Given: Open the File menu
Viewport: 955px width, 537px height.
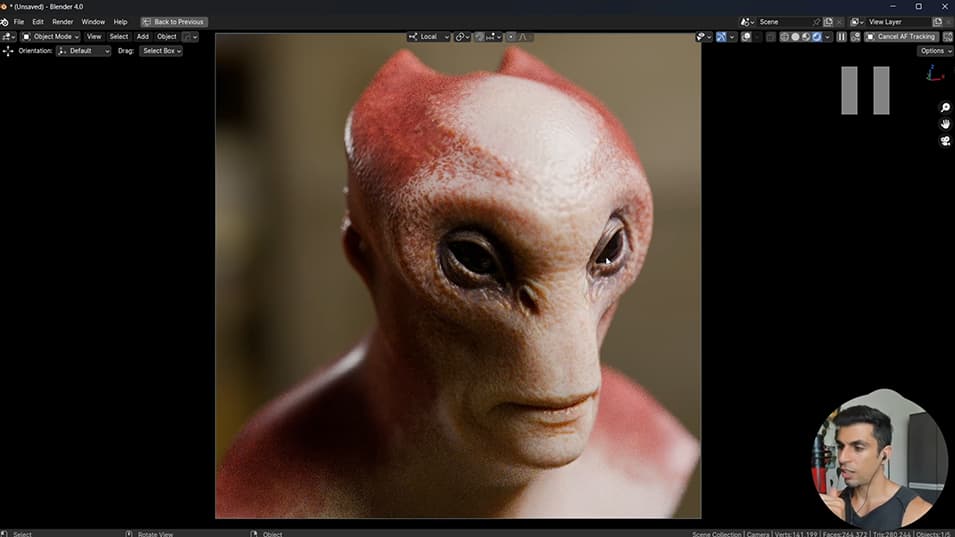Looking at the screenshot, I should click(x=19, y=22).
